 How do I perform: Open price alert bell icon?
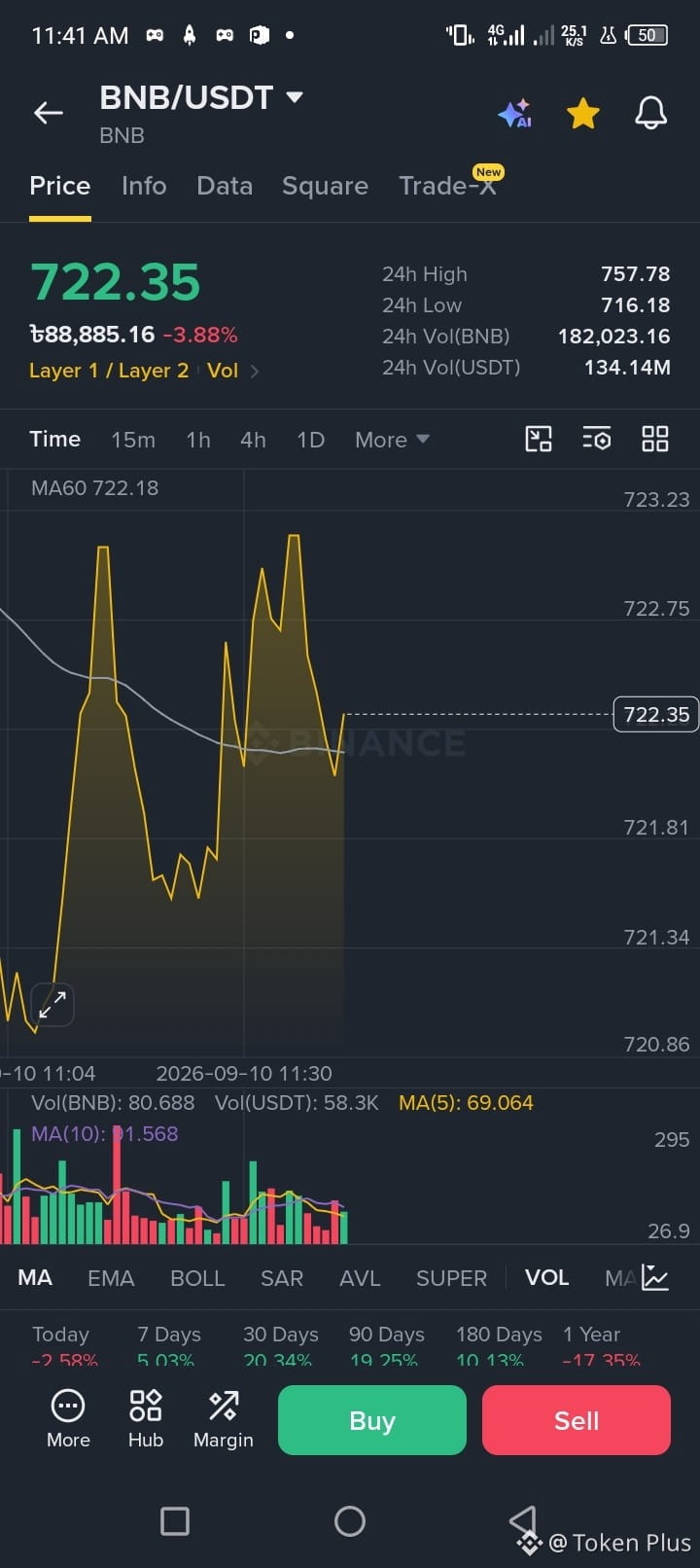651,114
